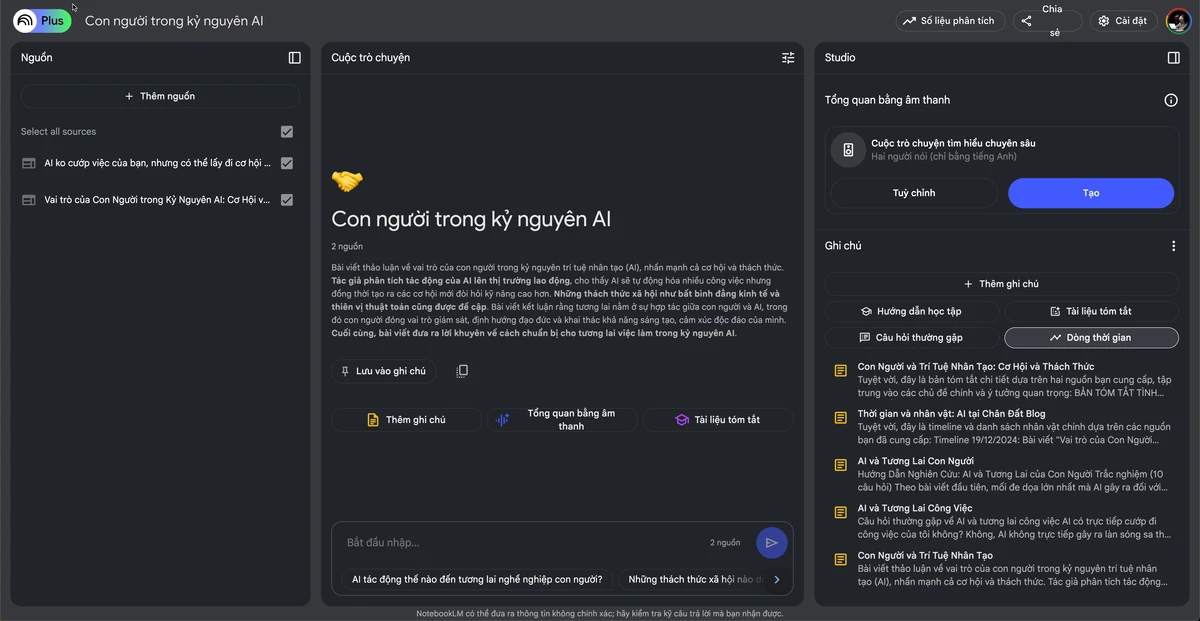Select suggestion 'AI tác động thế nào'

click(x=477, y=579)
